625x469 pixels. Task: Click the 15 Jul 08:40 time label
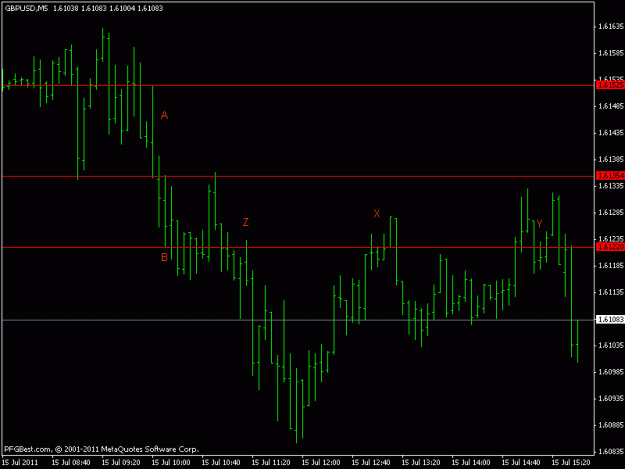71,463
